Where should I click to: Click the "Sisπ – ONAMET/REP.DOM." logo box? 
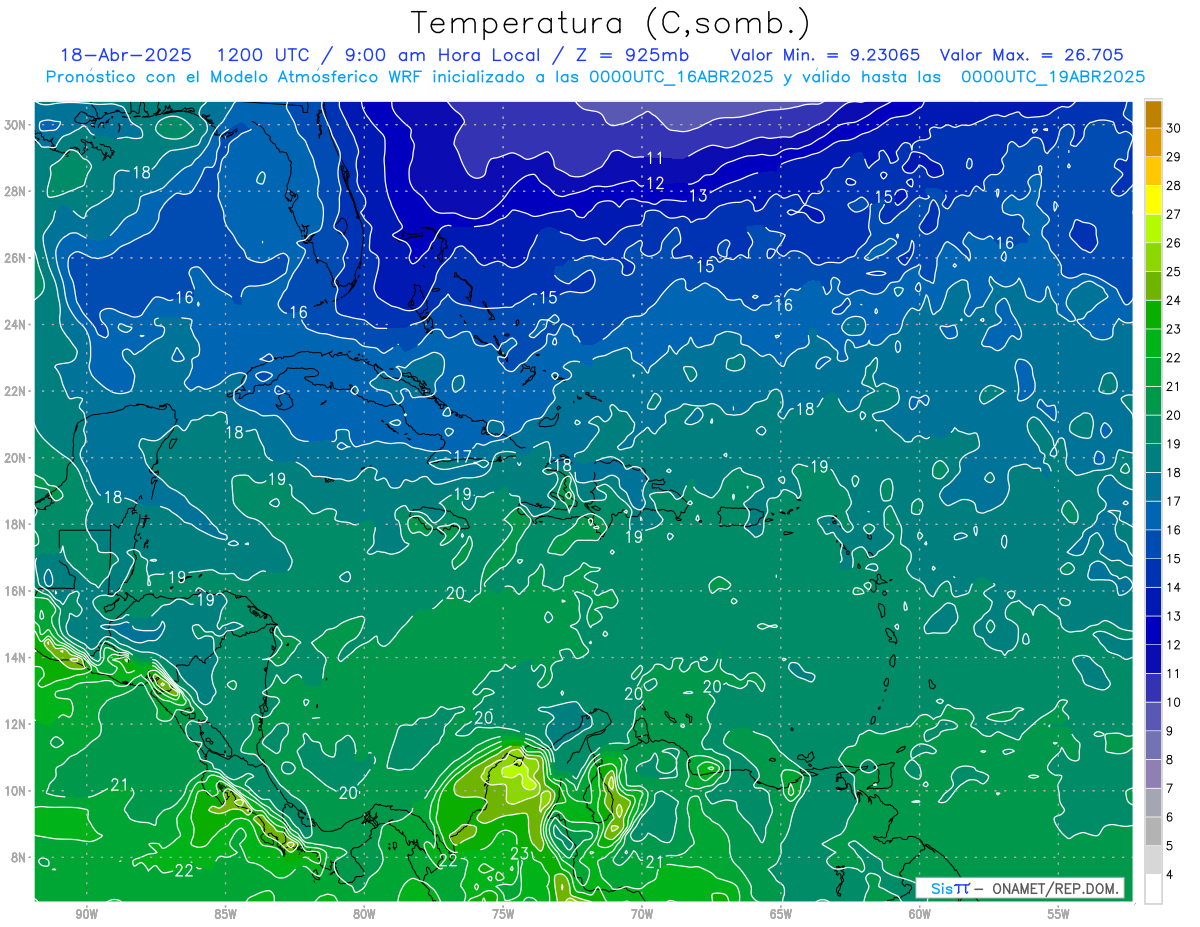pyautogui.click(x=1020, y=888)
